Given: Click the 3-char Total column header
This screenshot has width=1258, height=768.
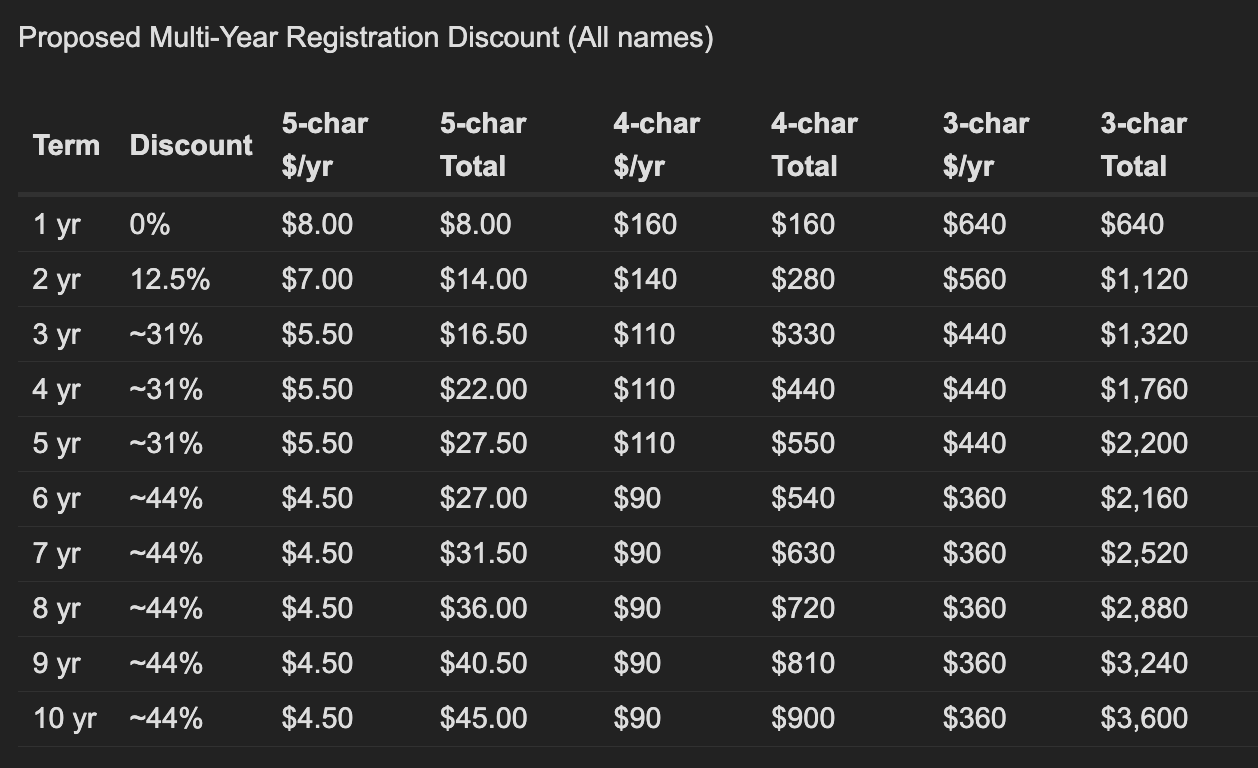Looking at the screenshot, I should pyautogui.click(x=1143, y=145).
